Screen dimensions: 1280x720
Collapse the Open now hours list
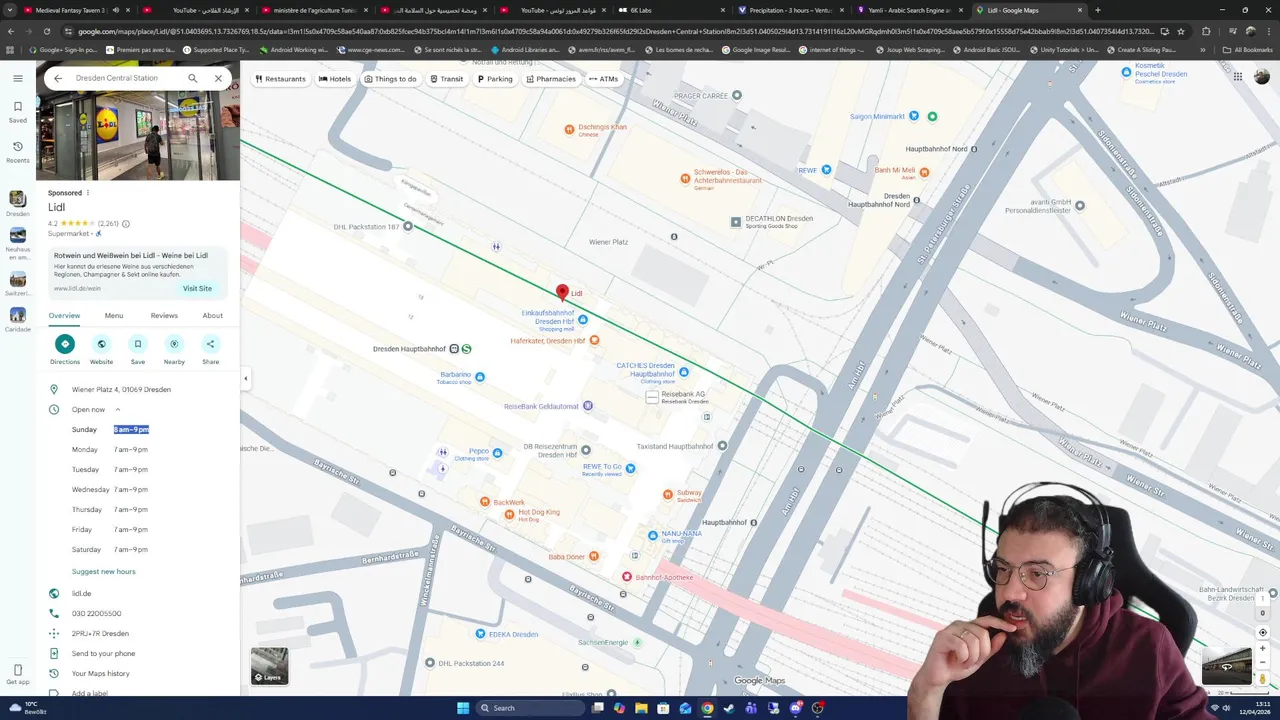(117, 409)
